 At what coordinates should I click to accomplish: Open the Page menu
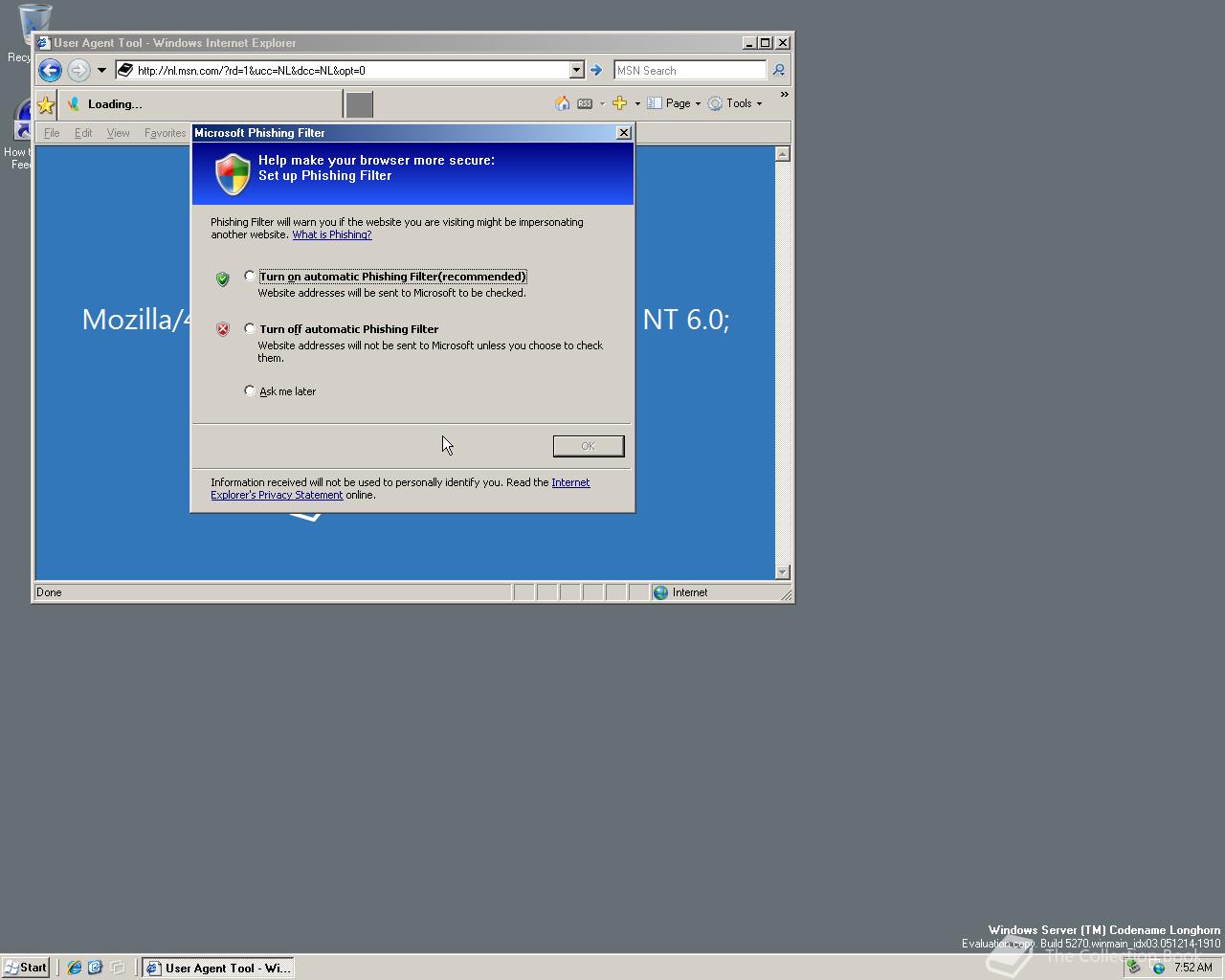[x=674, y=103]
